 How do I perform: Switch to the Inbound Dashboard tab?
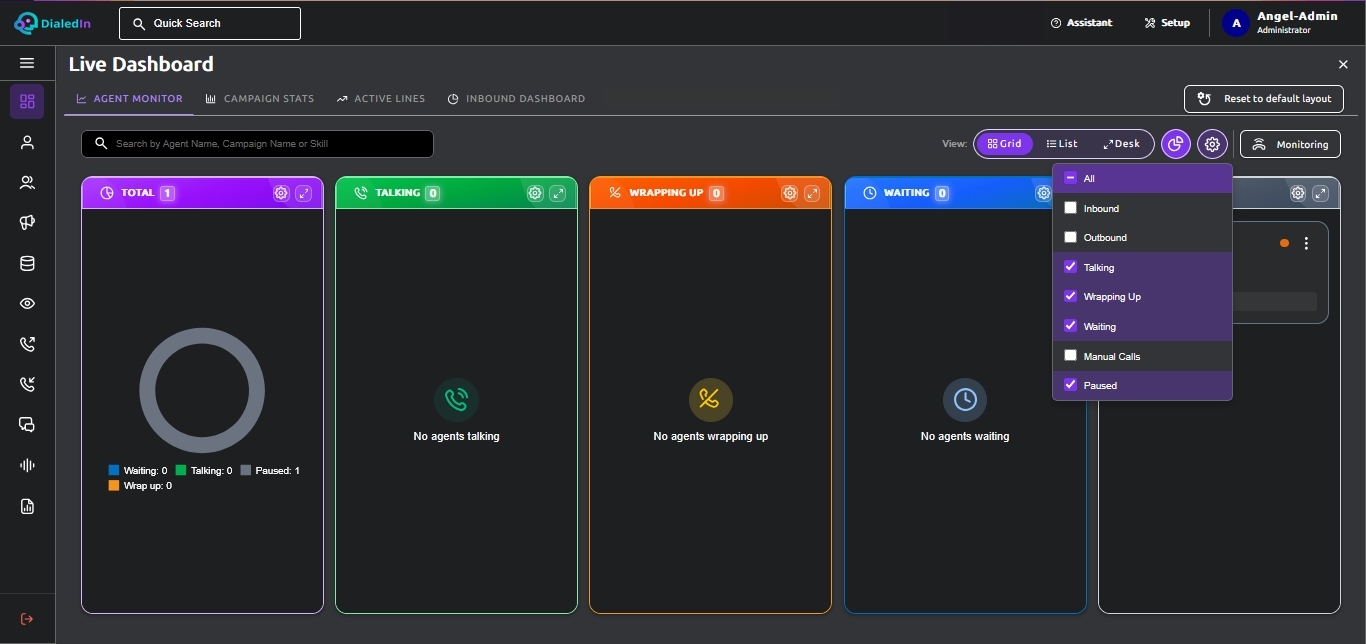516,99
